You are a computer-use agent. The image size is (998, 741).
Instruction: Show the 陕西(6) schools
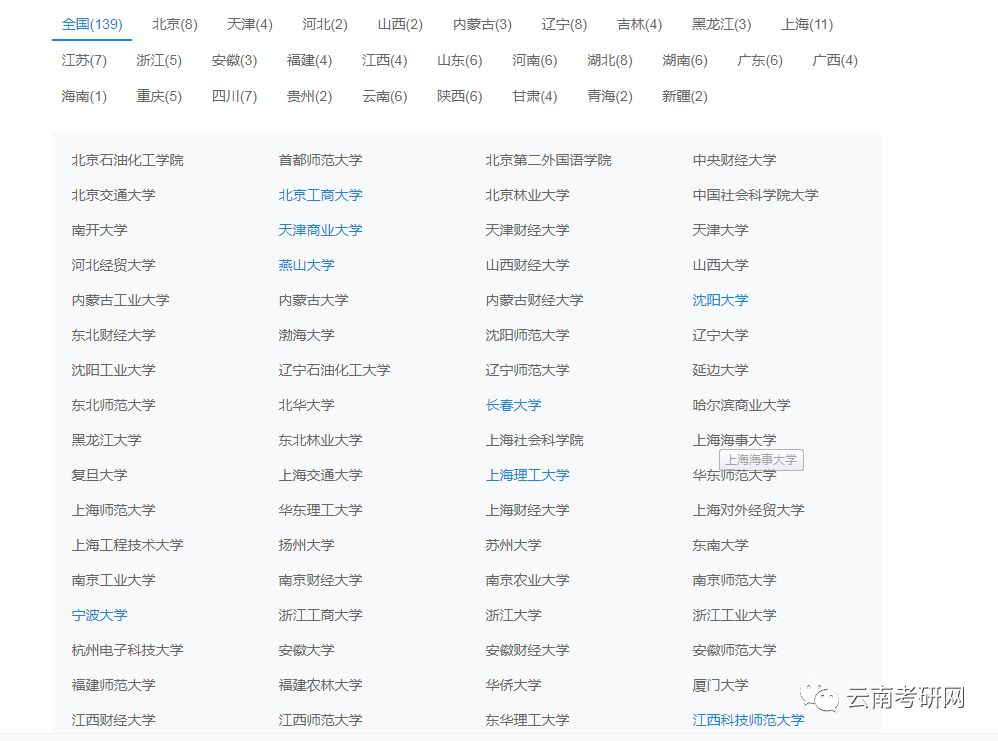click(x=460, y=96)
